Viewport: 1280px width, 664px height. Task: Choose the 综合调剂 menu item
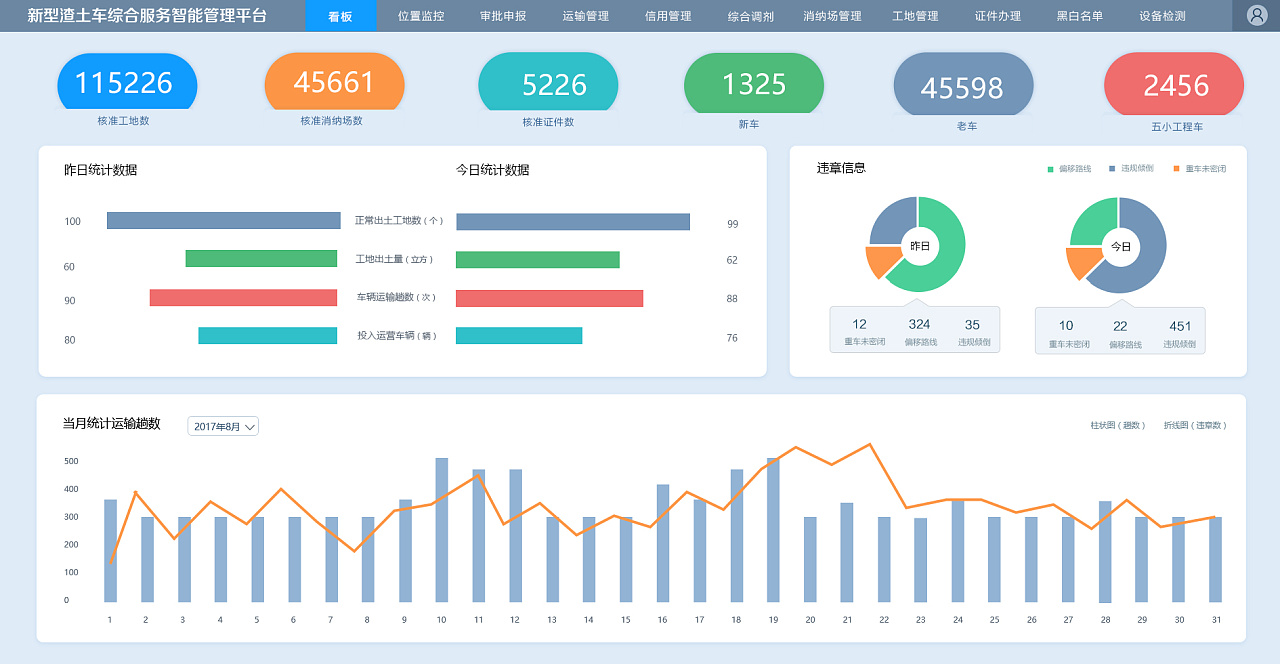click(750, 16)
